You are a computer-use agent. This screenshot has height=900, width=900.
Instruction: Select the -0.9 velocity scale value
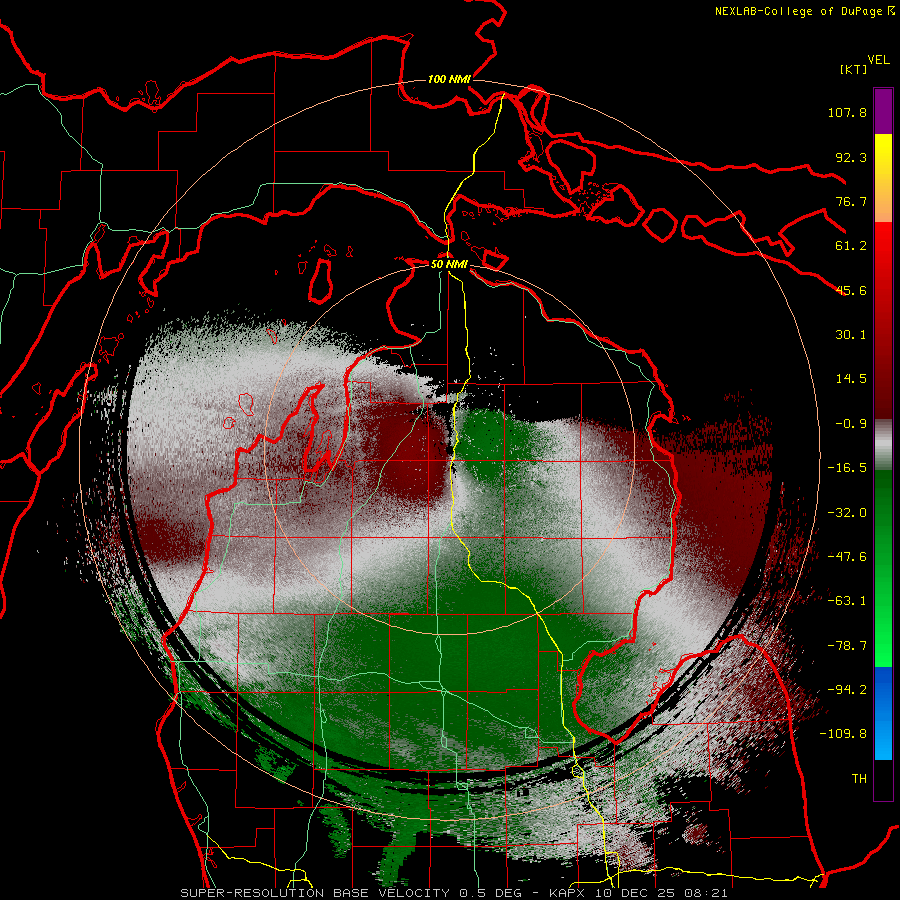851,424
